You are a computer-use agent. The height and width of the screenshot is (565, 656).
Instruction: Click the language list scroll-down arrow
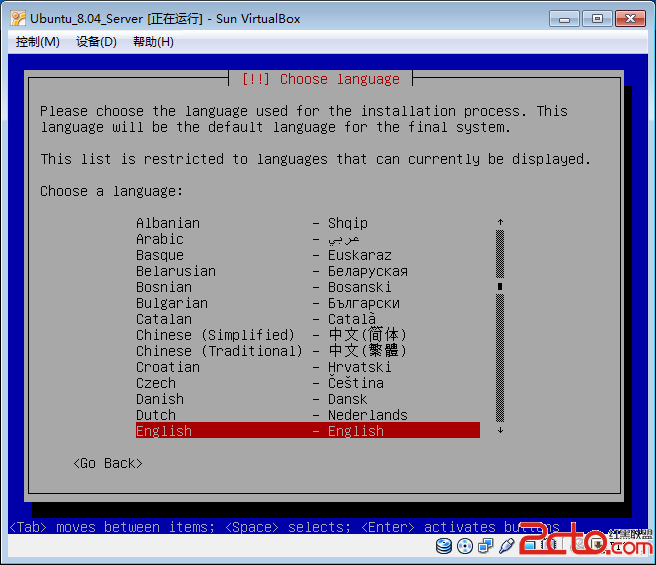500,430
